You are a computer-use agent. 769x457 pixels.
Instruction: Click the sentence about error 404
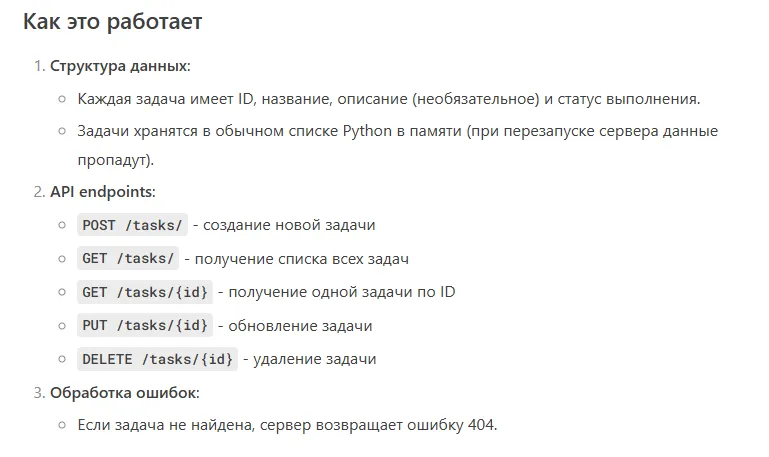click(287, 425)
